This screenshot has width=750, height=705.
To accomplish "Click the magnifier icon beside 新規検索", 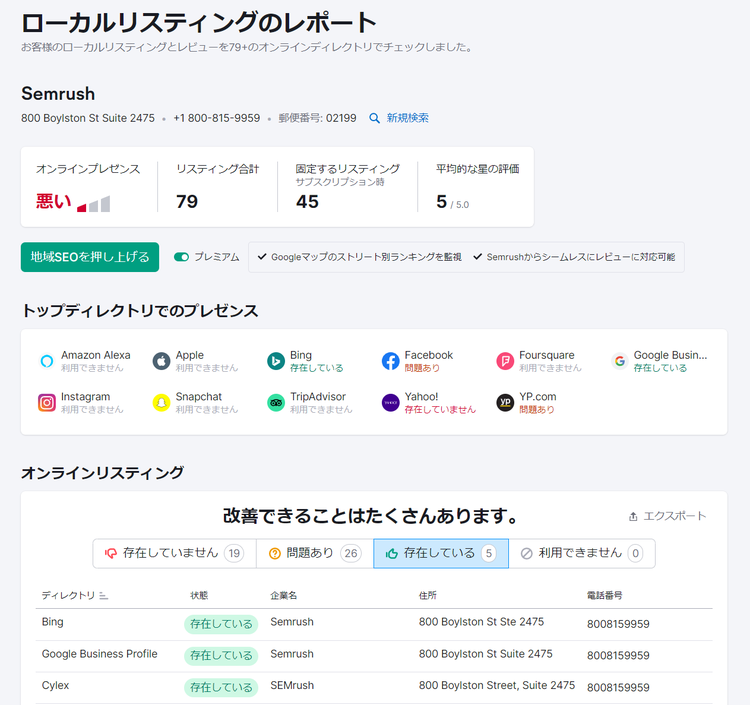I will (x=375, y=118).
